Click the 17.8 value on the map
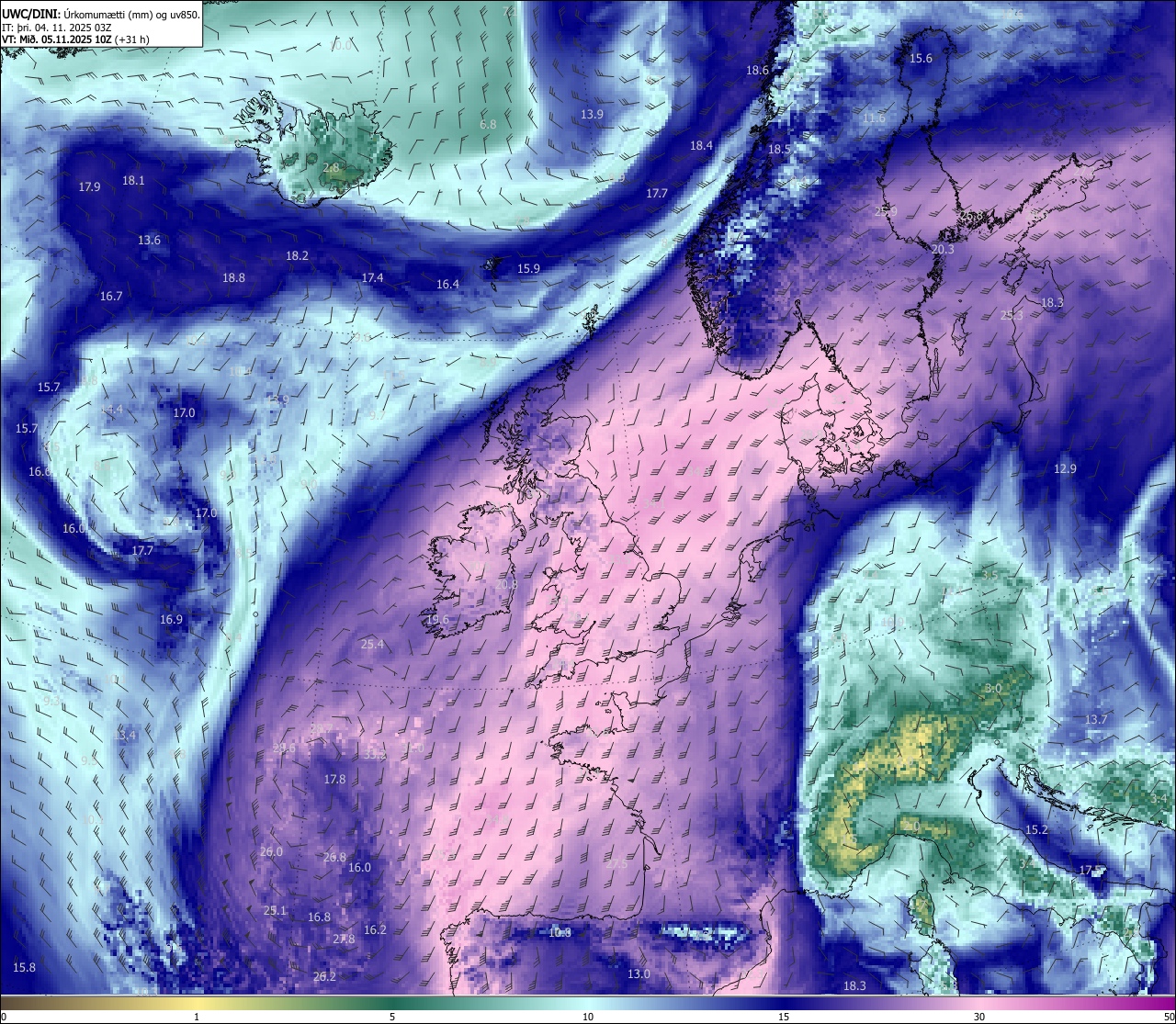 pyautogui.click(x=334, y=780)
